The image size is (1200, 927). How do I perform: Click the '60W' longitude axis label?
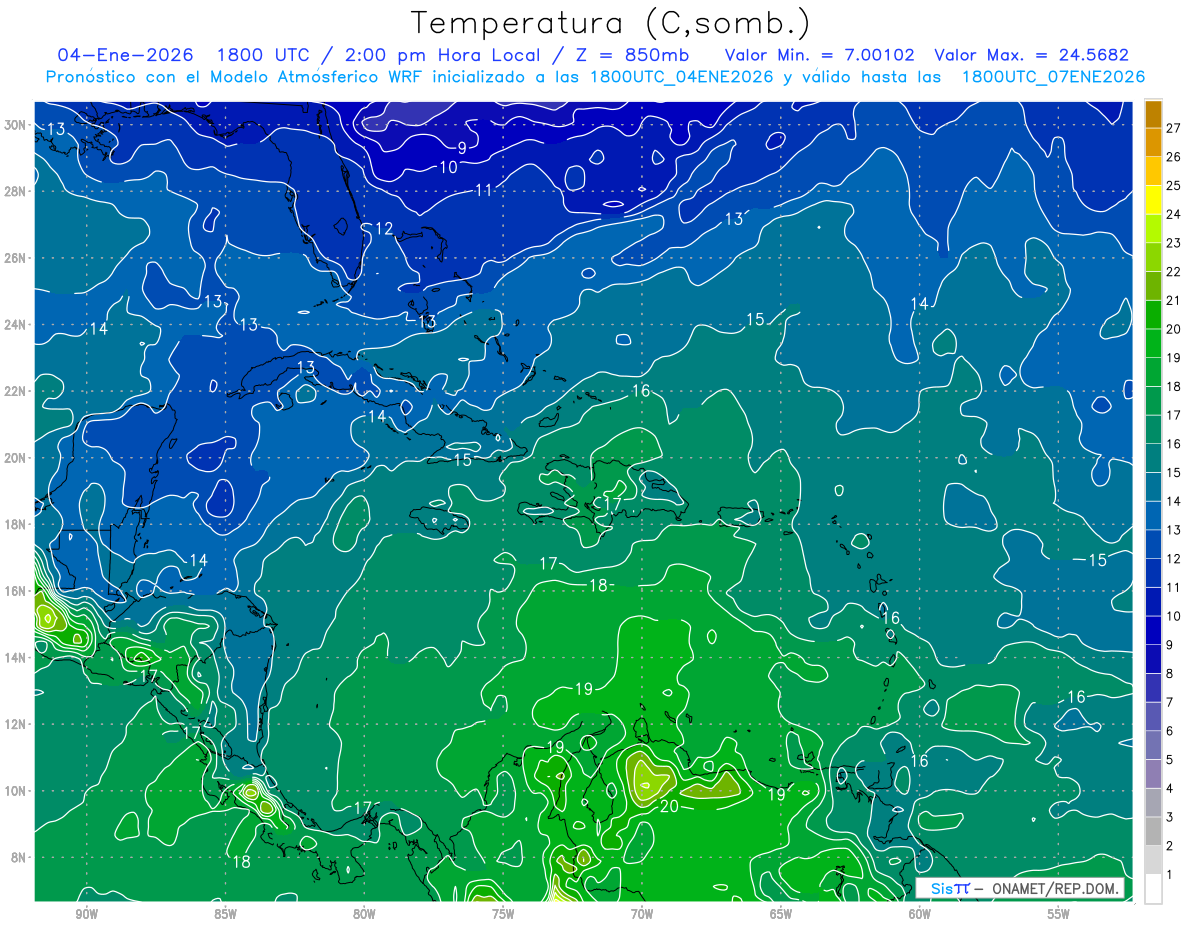(919, 914)
